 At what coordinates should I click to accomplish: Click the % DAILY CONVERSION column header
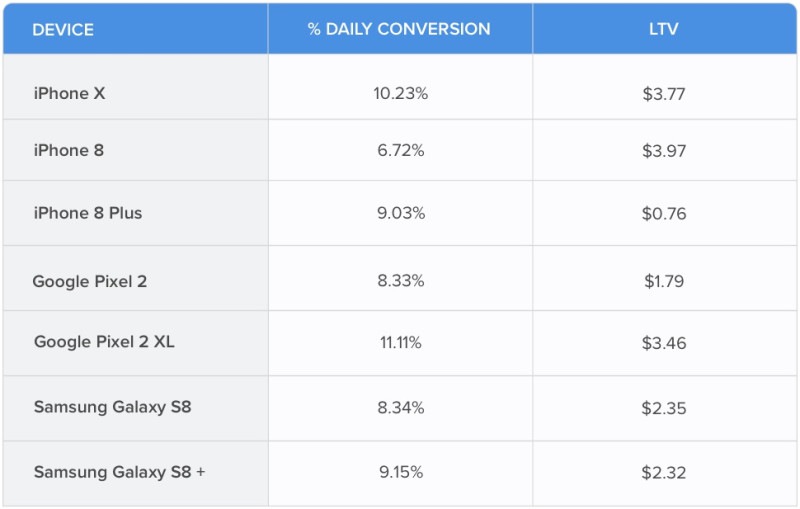(399, 29)
